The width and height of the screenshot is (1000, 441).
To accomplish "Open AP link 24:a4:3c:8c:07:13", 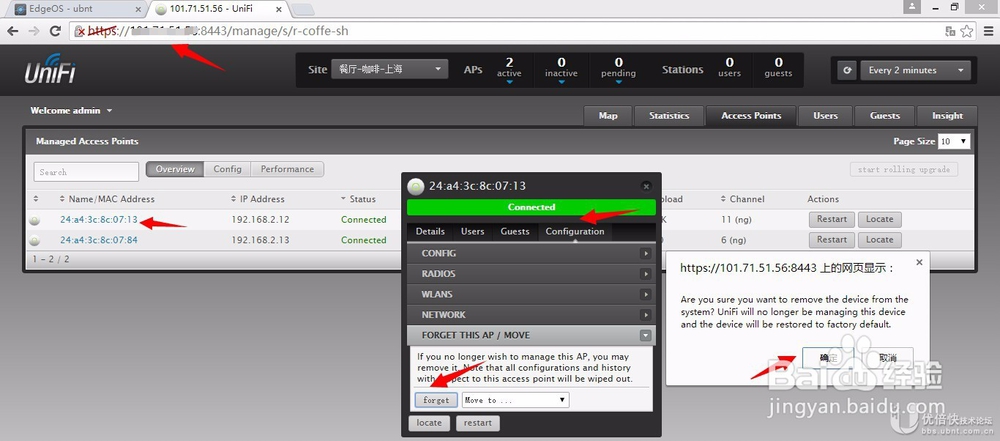I will 99,220.
